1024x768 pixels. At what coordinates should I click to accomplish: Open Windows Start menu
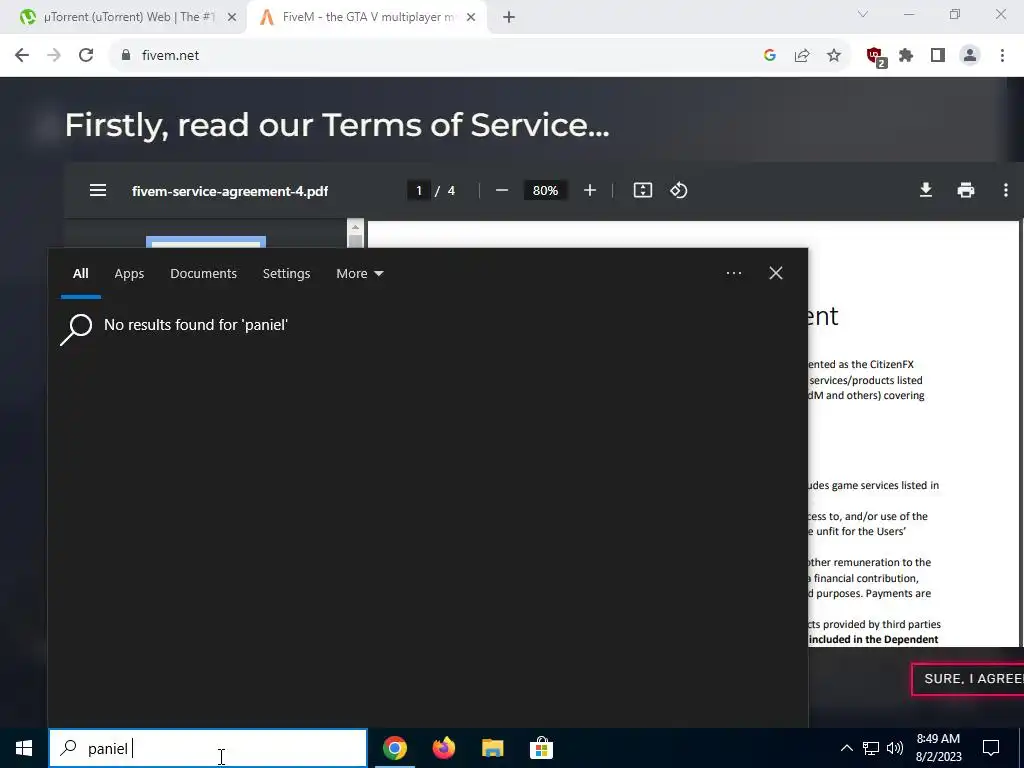[x=24, y=748]
